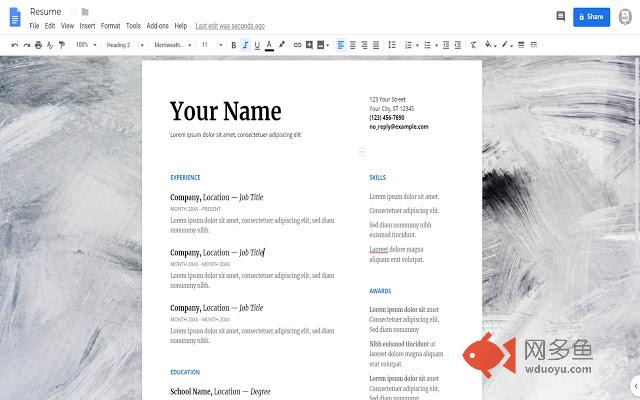Click the Add comment toolbar icon
This screenshot has height=400, width=640.
point(309,45)
